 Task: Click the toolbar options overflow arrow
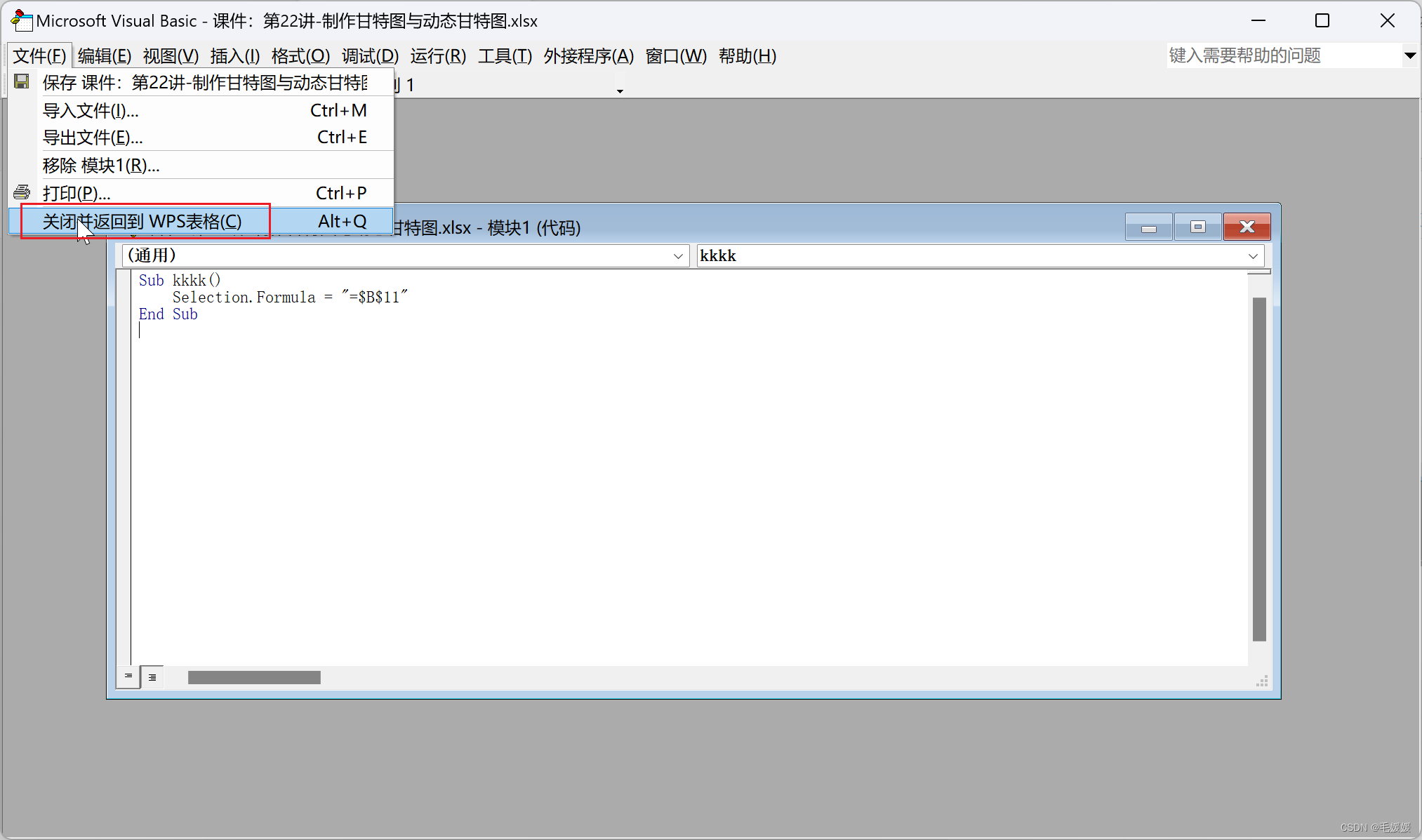tap(620, 91)
